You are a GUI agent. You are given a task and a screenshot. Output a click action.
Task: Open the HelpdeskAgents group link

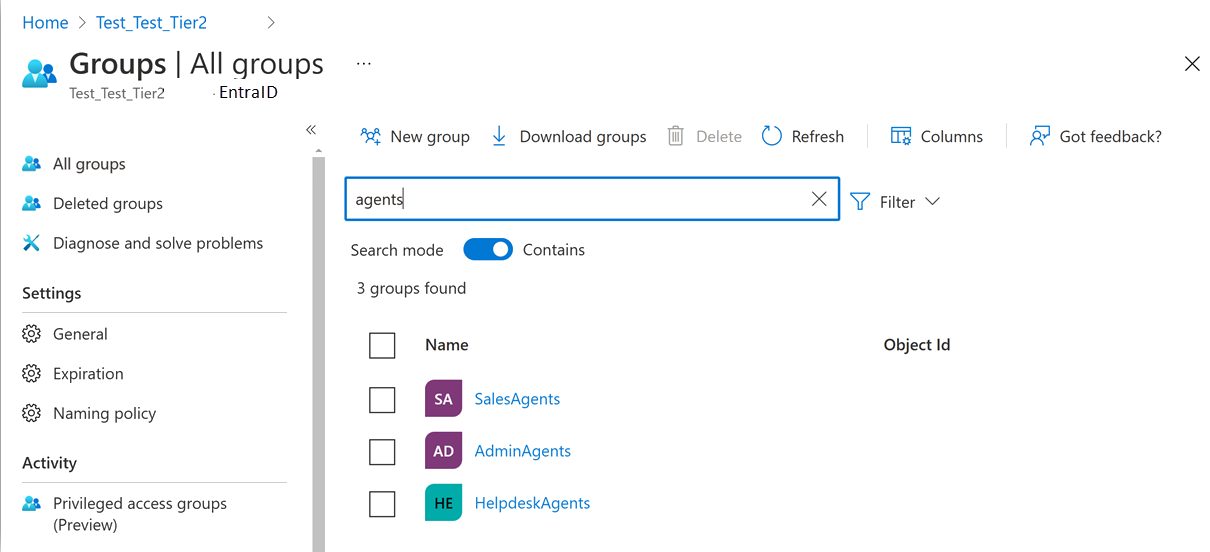pos(532,503)
